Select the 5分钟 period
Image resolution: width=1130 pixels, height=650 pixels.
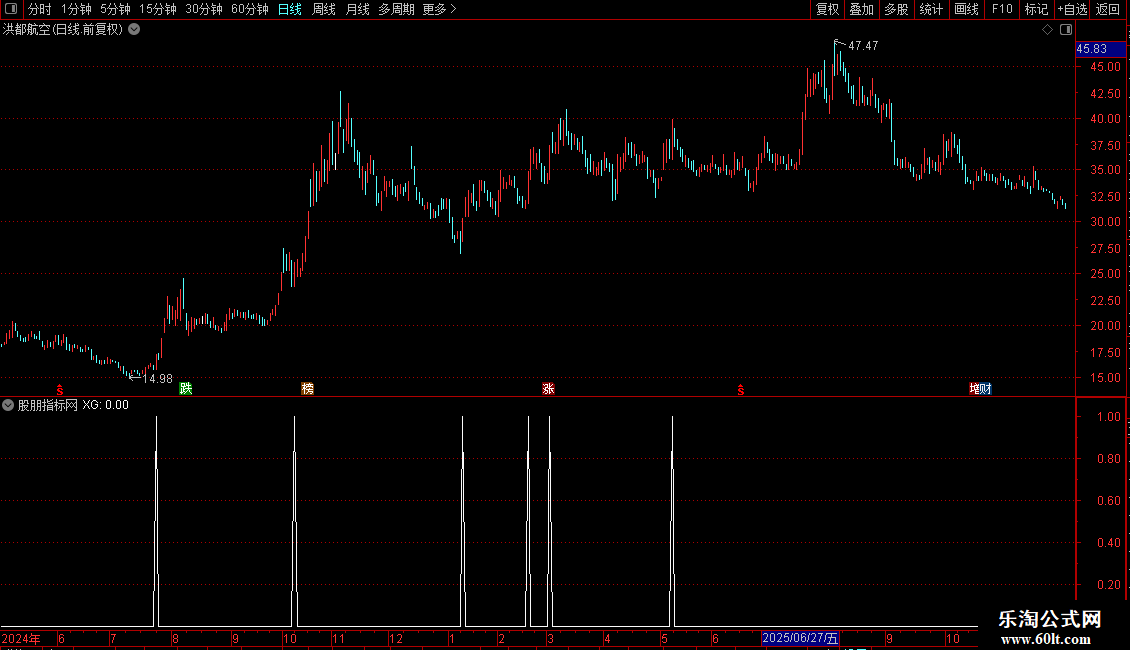click(115, 9)
